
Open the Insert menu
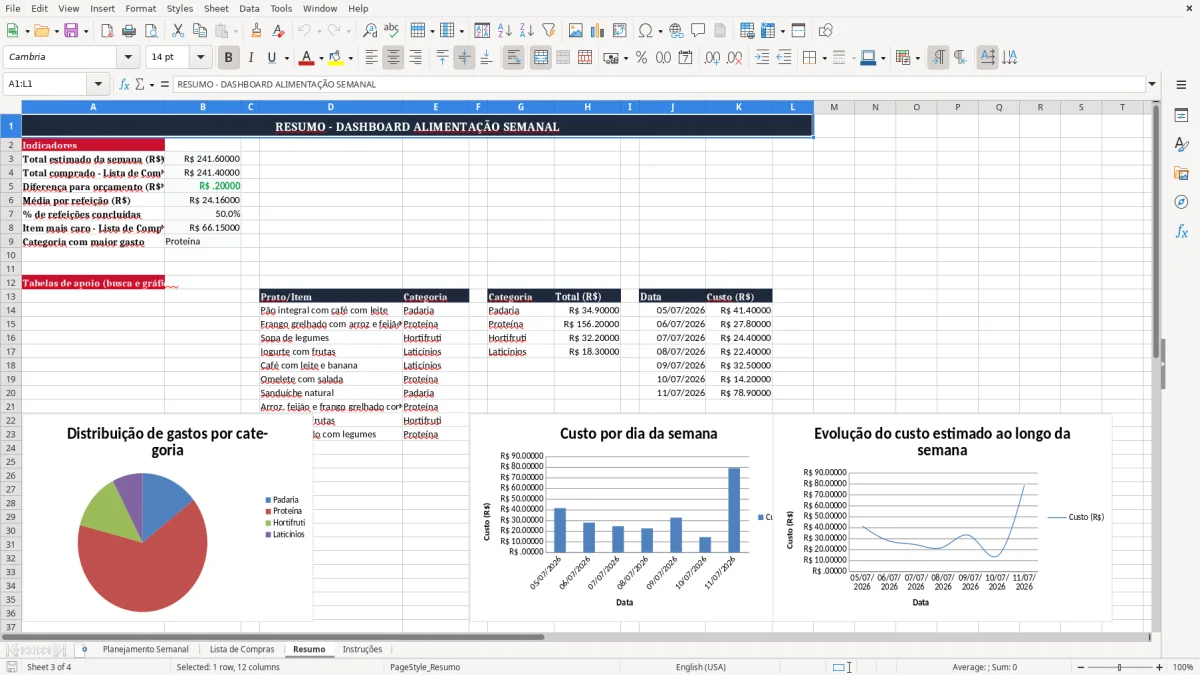(x=102, y=8)
